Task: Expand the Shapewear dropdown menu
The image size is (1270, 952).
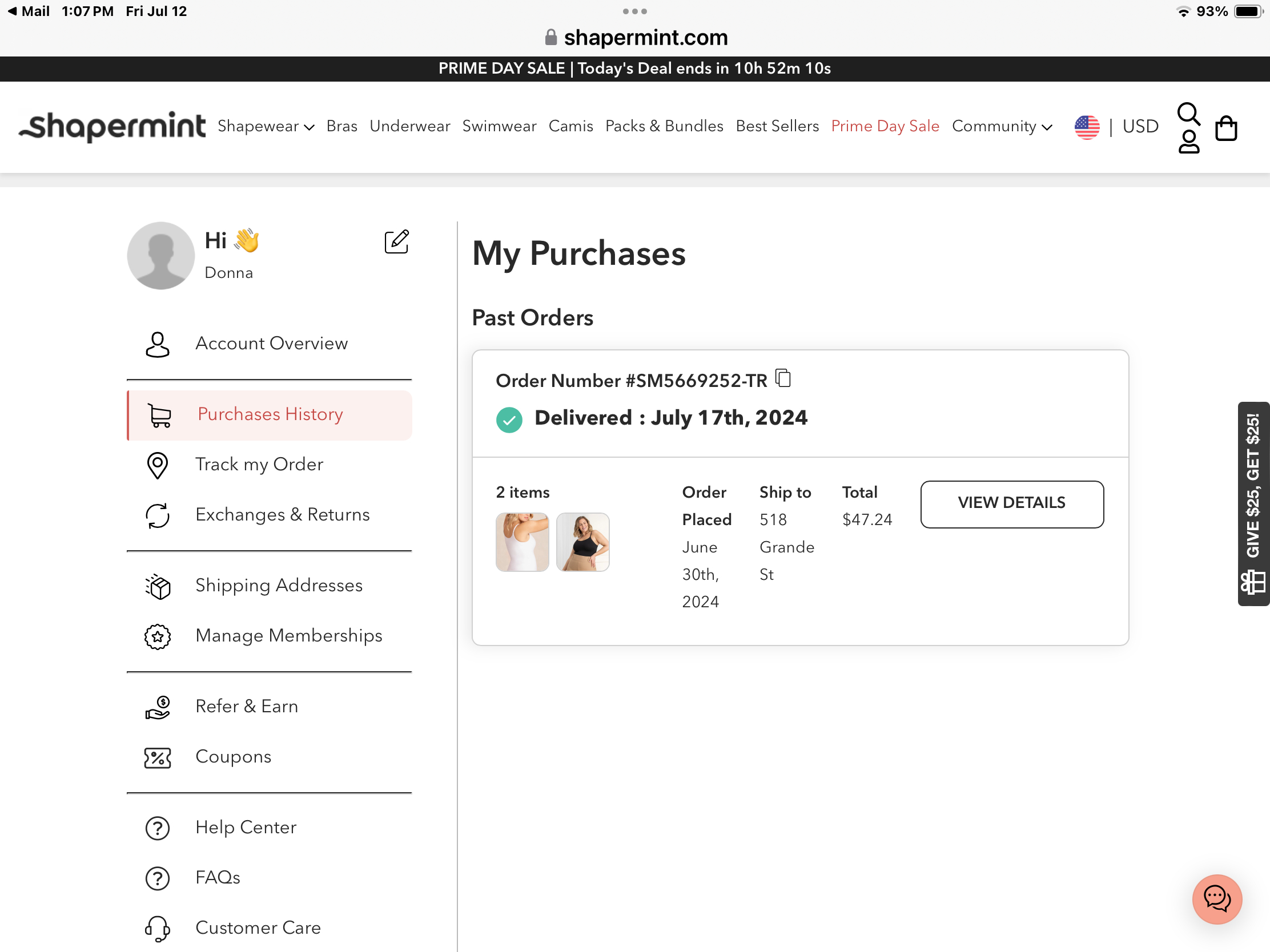Action: (x=266, y=126)
